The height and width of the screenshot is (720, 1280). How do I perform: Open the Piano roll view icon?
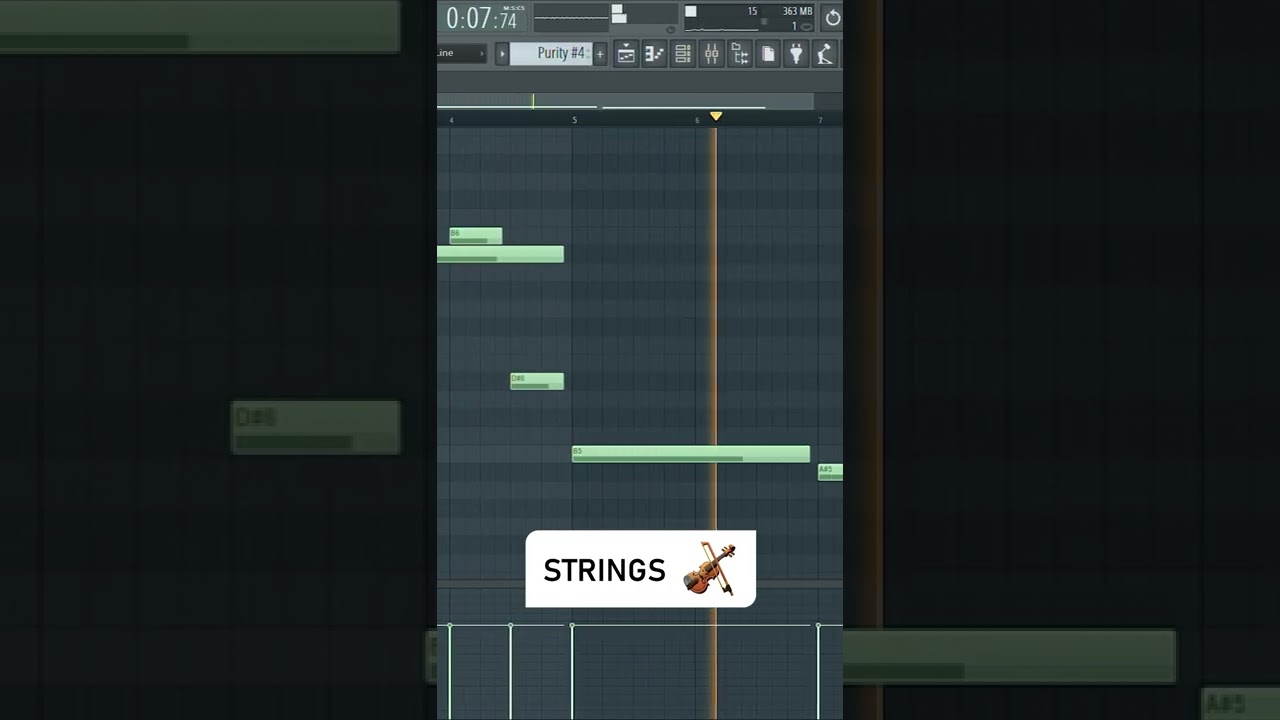(654, 54)
